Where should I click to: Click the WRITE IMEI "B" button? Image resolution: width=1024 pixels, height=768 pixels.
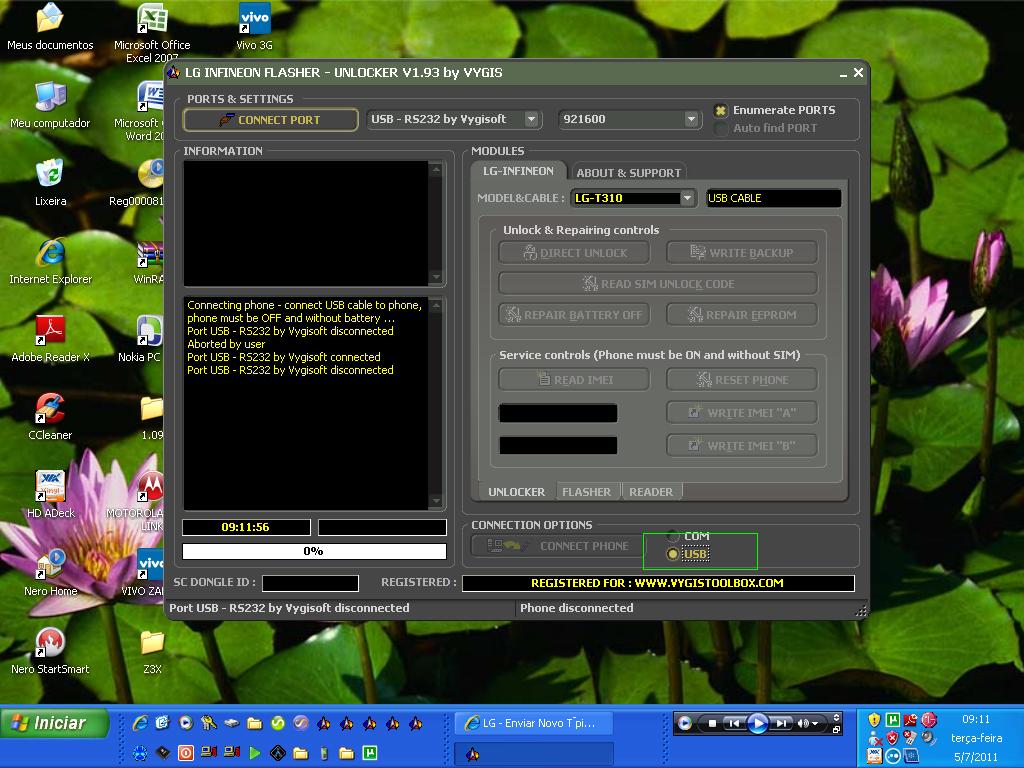coord(742,445)
